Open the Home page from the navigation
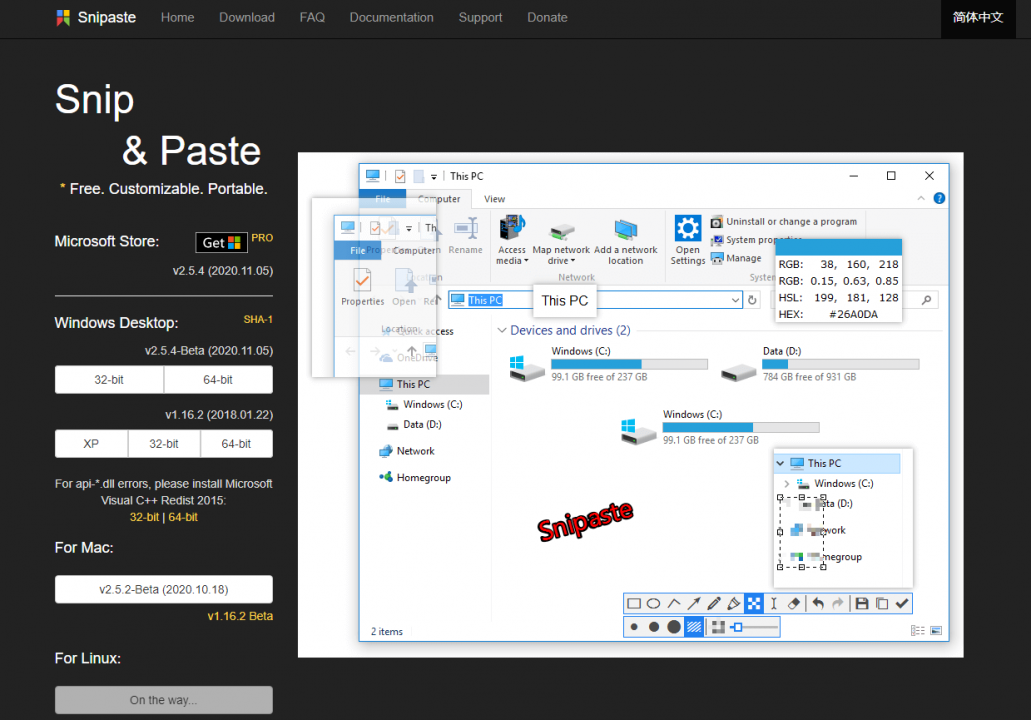The width and height of the screenshot is (1031, 720). click(x=178, y=18)
